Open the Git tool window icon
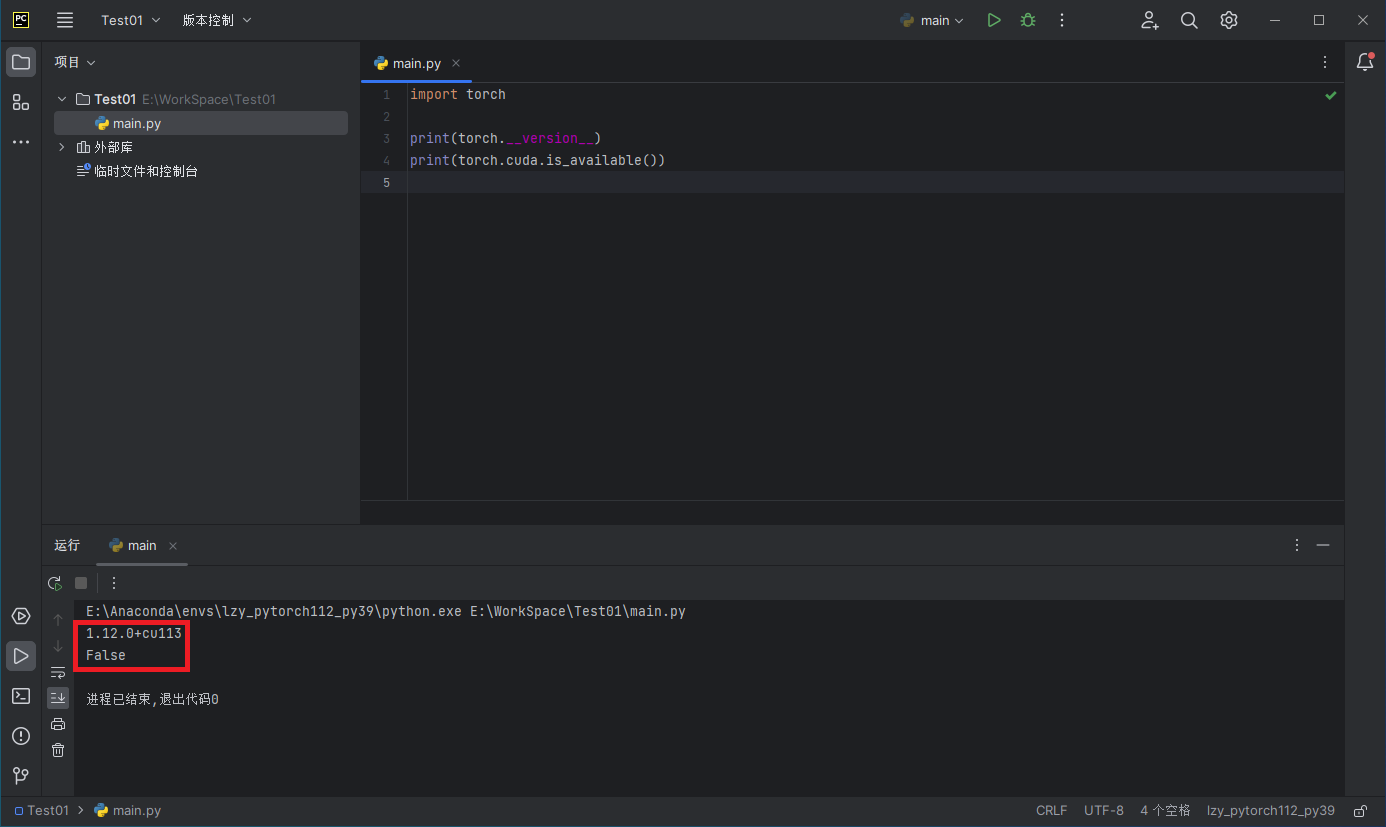 [21, 776]
